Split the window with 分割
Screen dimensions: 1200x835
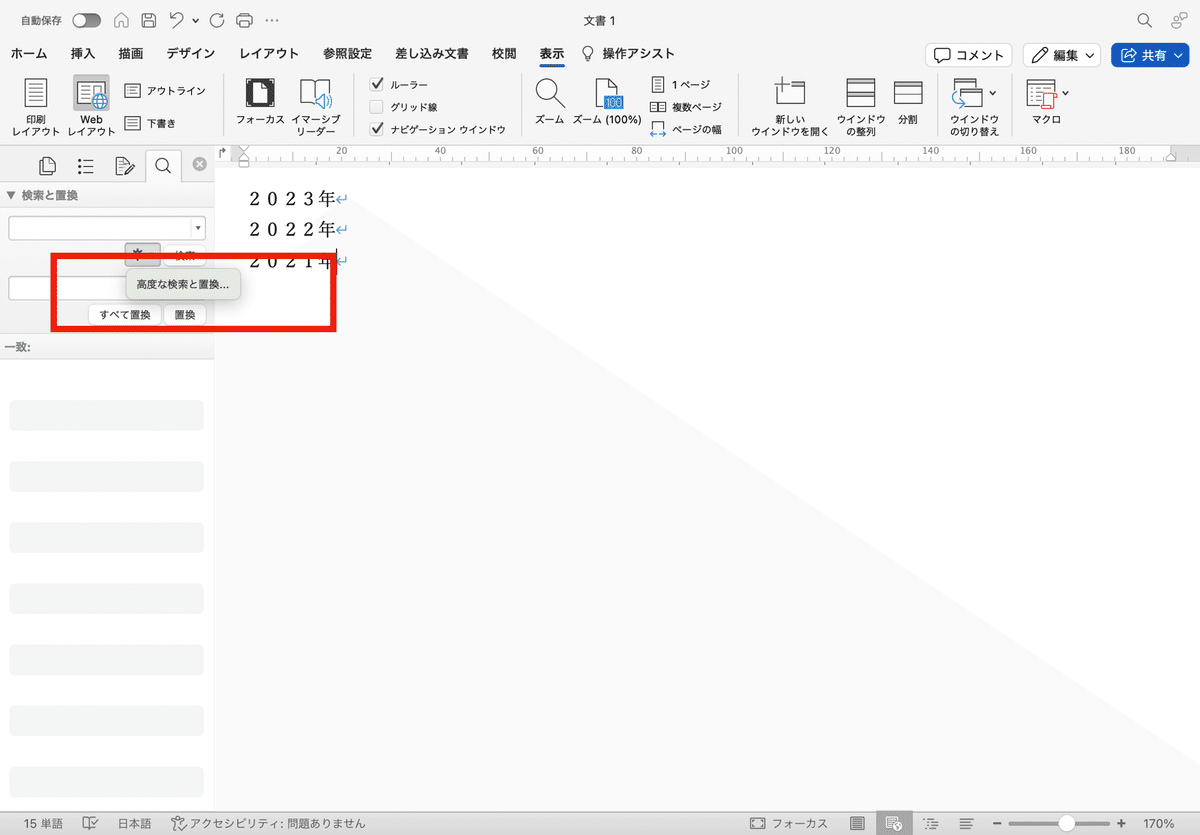coord(908,102)
